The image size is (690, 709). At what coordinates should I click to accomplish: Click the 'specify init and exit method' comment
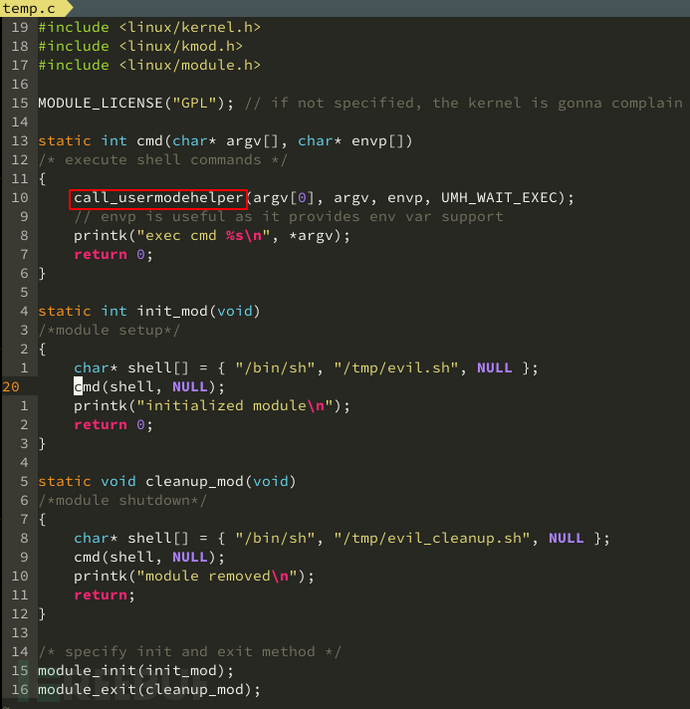(x=189, y=652)
